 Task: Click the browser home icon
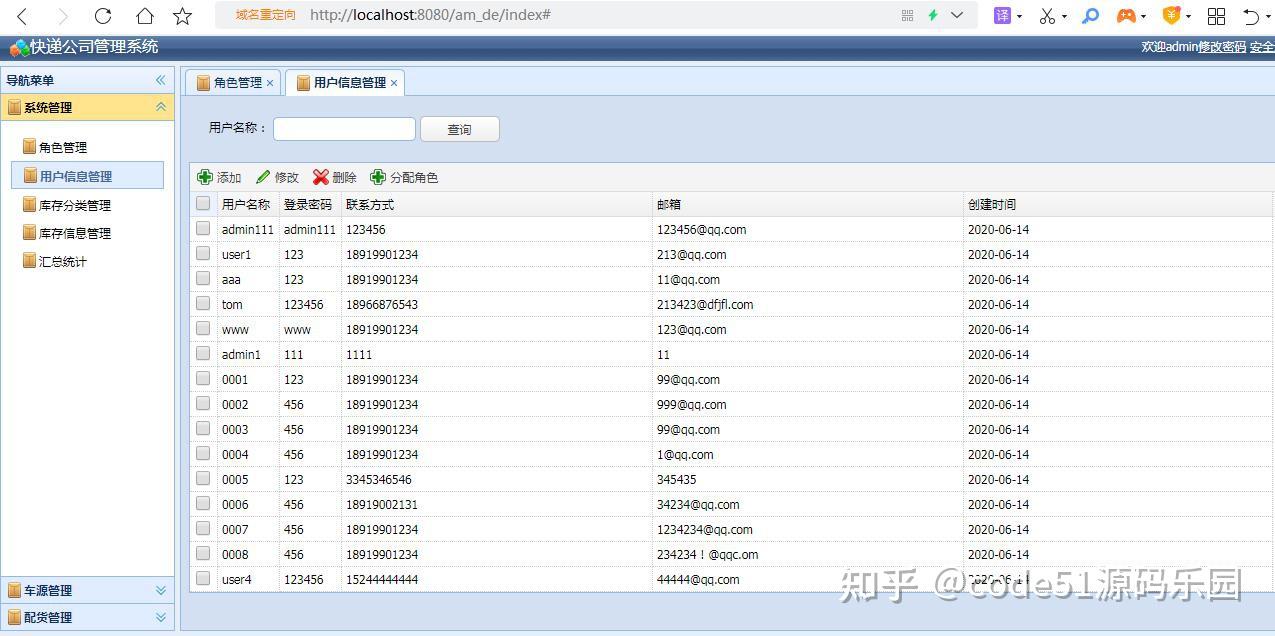144,15
